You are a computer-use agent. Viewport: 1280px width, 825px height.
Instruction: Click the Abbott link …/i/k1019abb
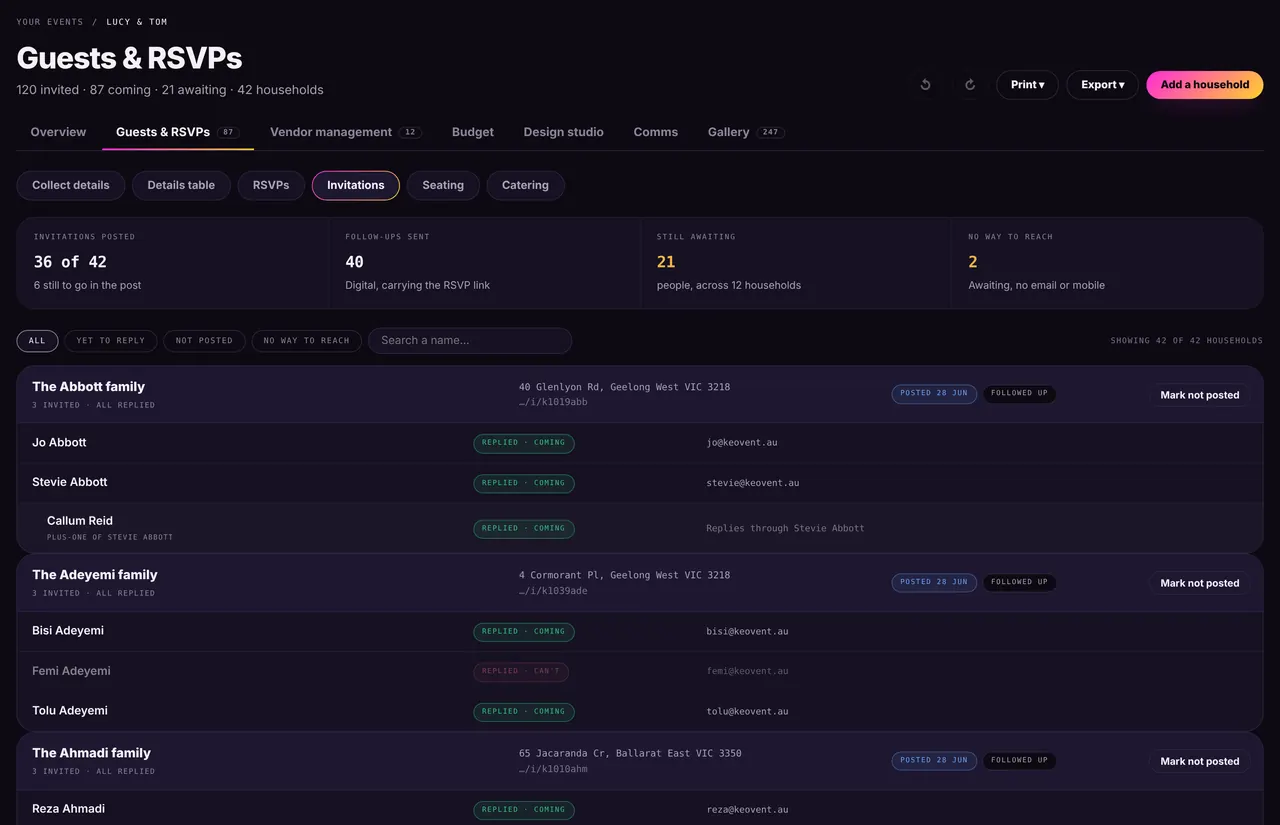[x=553, y=402]
